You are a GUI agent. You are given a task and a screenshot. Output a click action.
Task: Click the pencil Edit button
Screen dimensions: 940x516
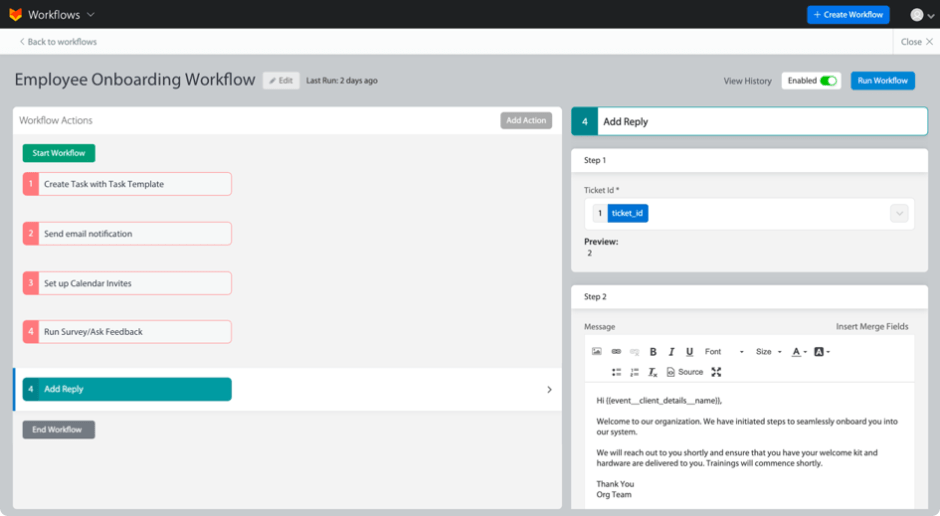tap(281, 80)
